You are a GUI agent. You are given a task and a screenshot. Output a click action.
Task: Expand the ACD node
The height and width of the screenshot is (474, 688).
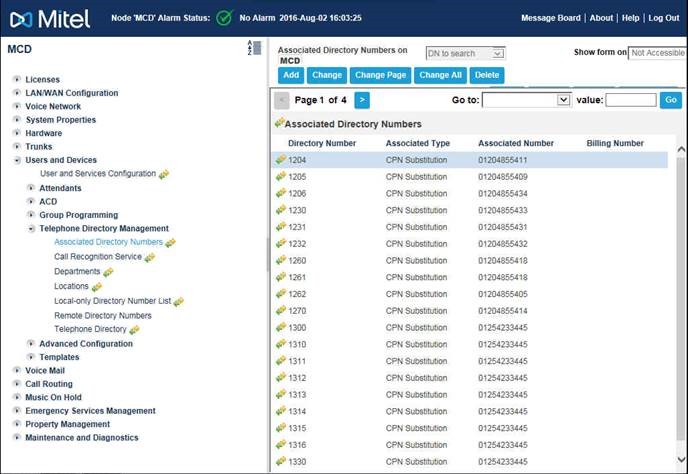(31, 201)
